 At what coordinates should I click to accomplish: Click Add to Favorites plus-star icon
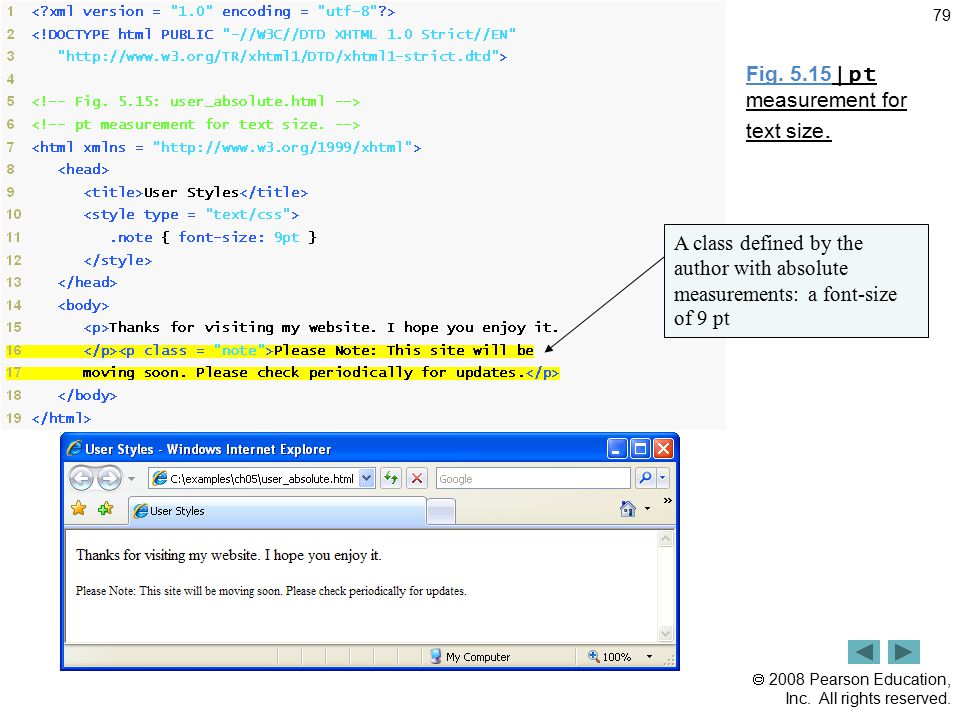point(105,508)
